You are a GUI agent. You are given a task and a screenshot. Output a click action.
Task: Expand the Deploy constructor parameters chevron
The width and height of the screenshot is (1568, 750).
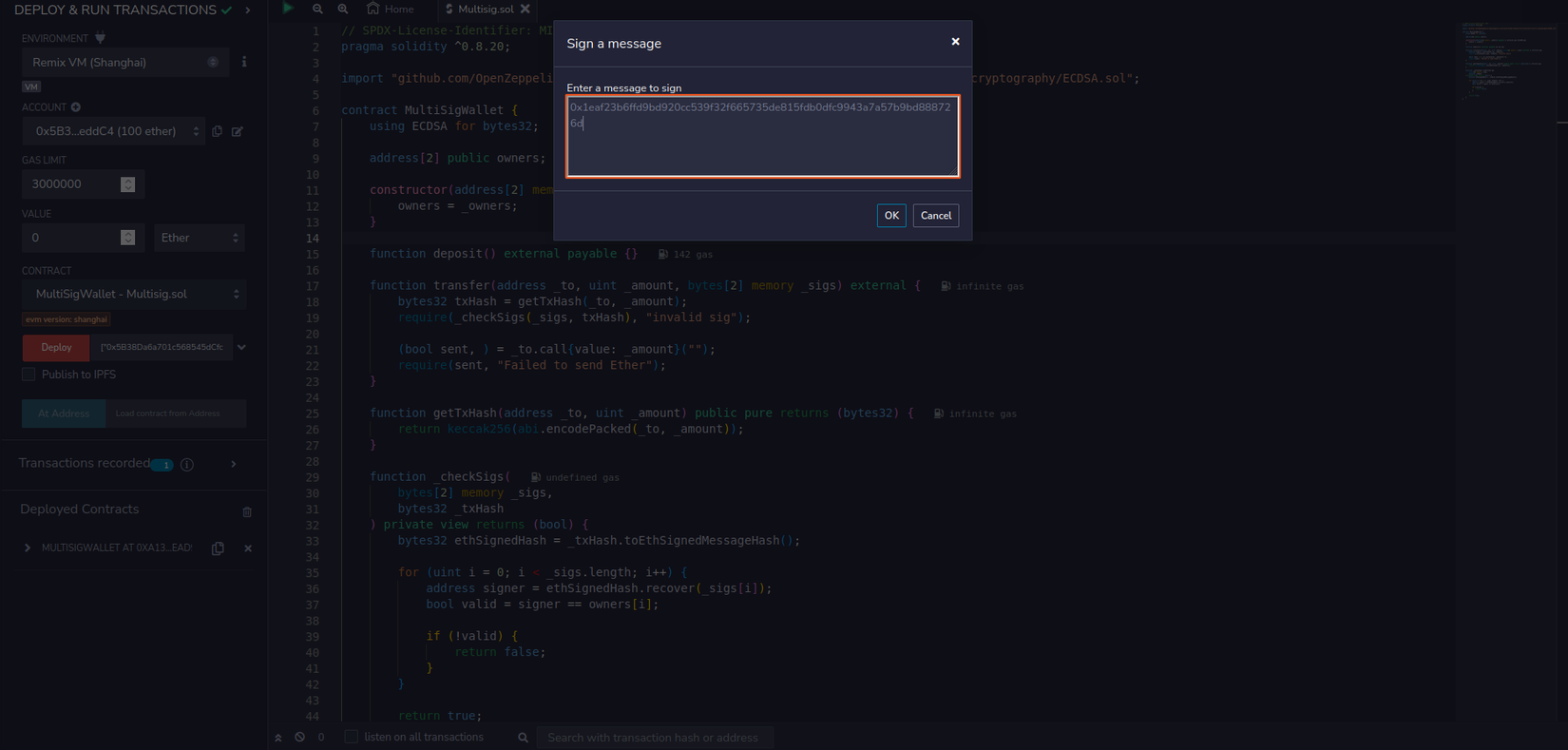point(241,348)
